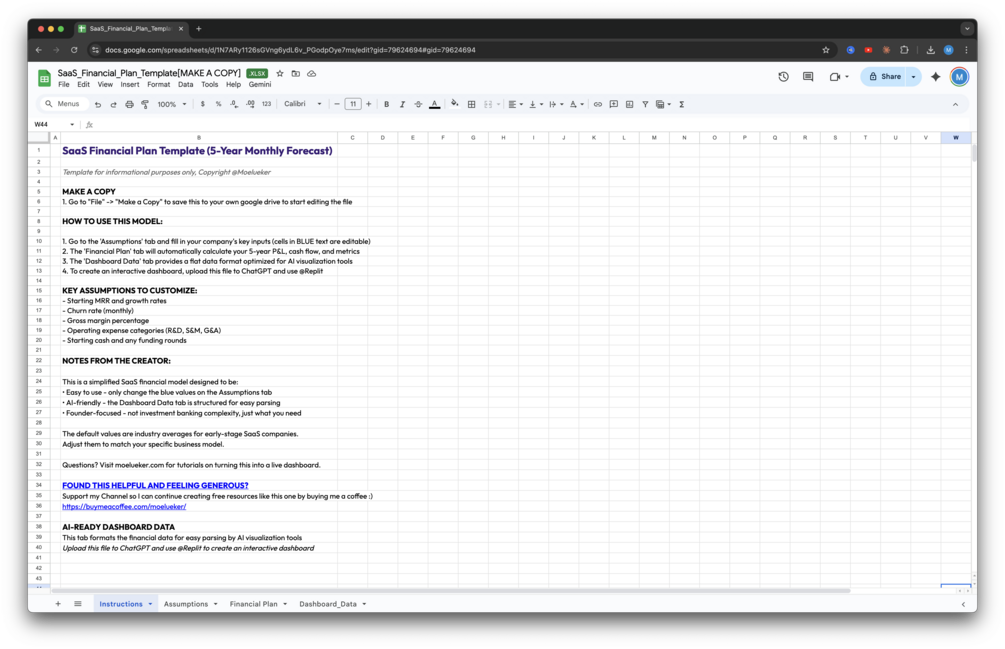Click 'FOUND THIS HELPFUL AND FEELING GENEROUS?' link
1005x649 pixels.
point(155,486)
